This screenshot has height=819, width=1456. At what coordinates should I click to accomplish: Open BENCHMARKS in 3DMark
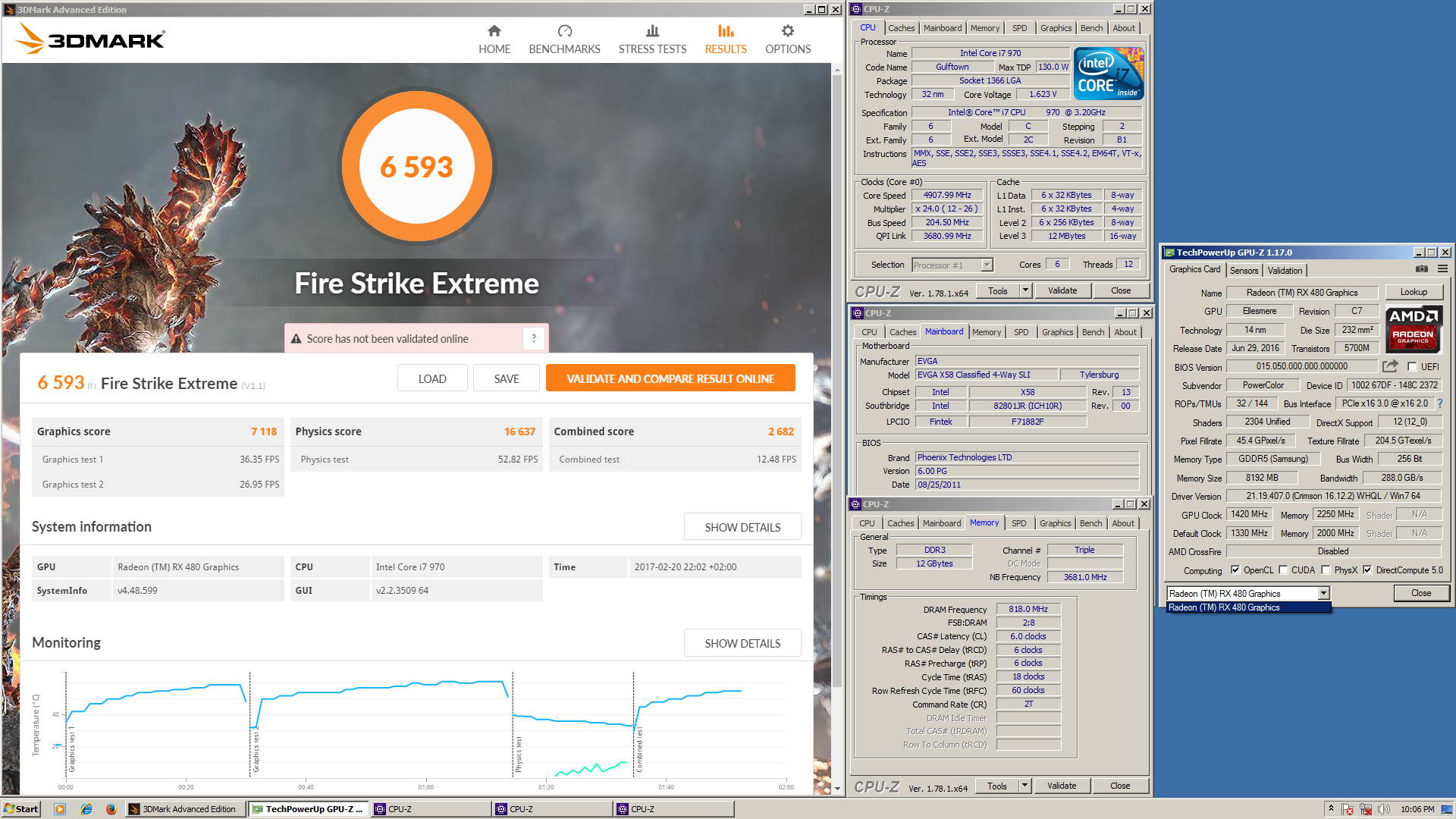564,39
